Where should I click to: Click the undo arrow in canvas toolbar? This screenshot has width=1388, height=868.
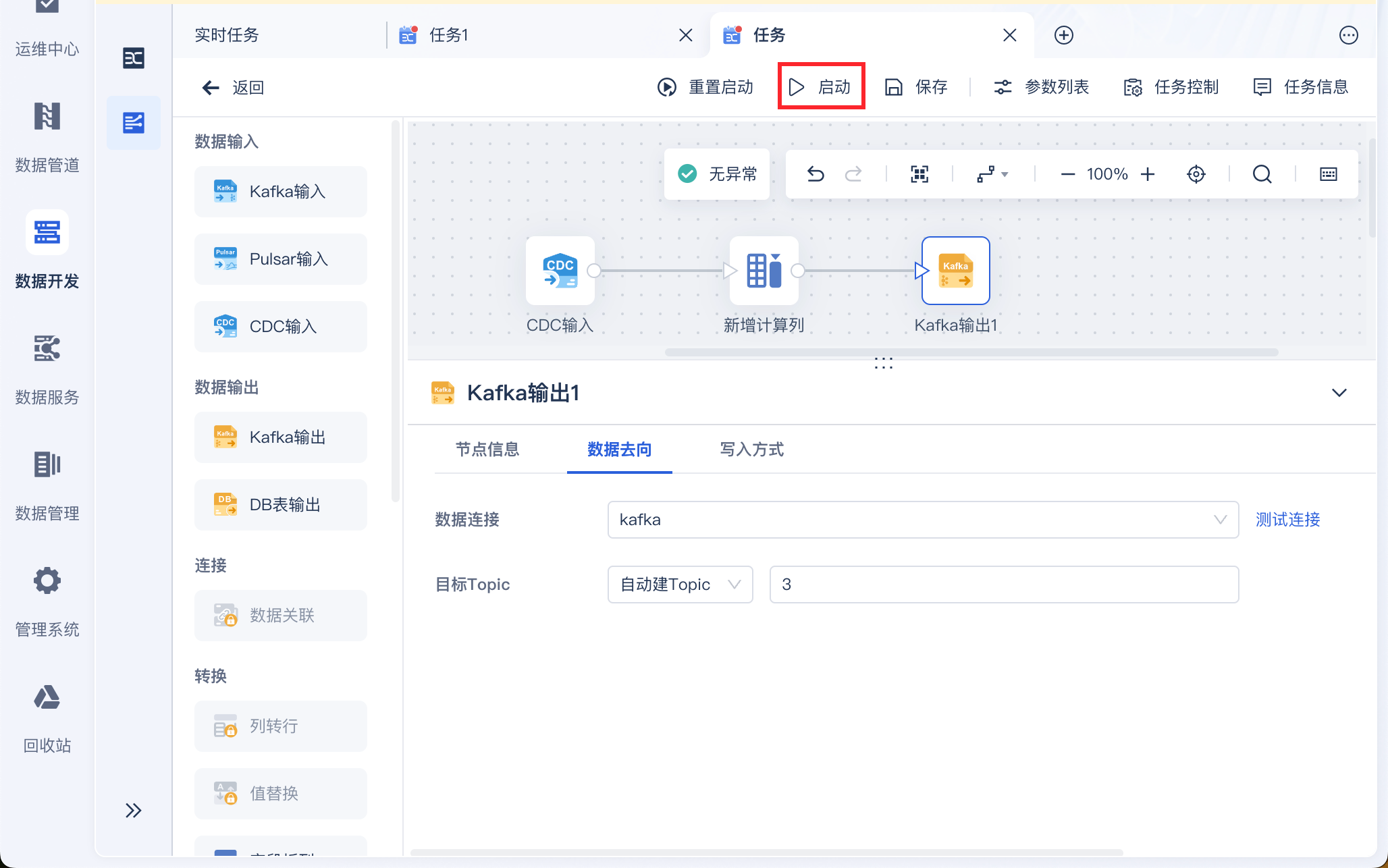point(816,174)
